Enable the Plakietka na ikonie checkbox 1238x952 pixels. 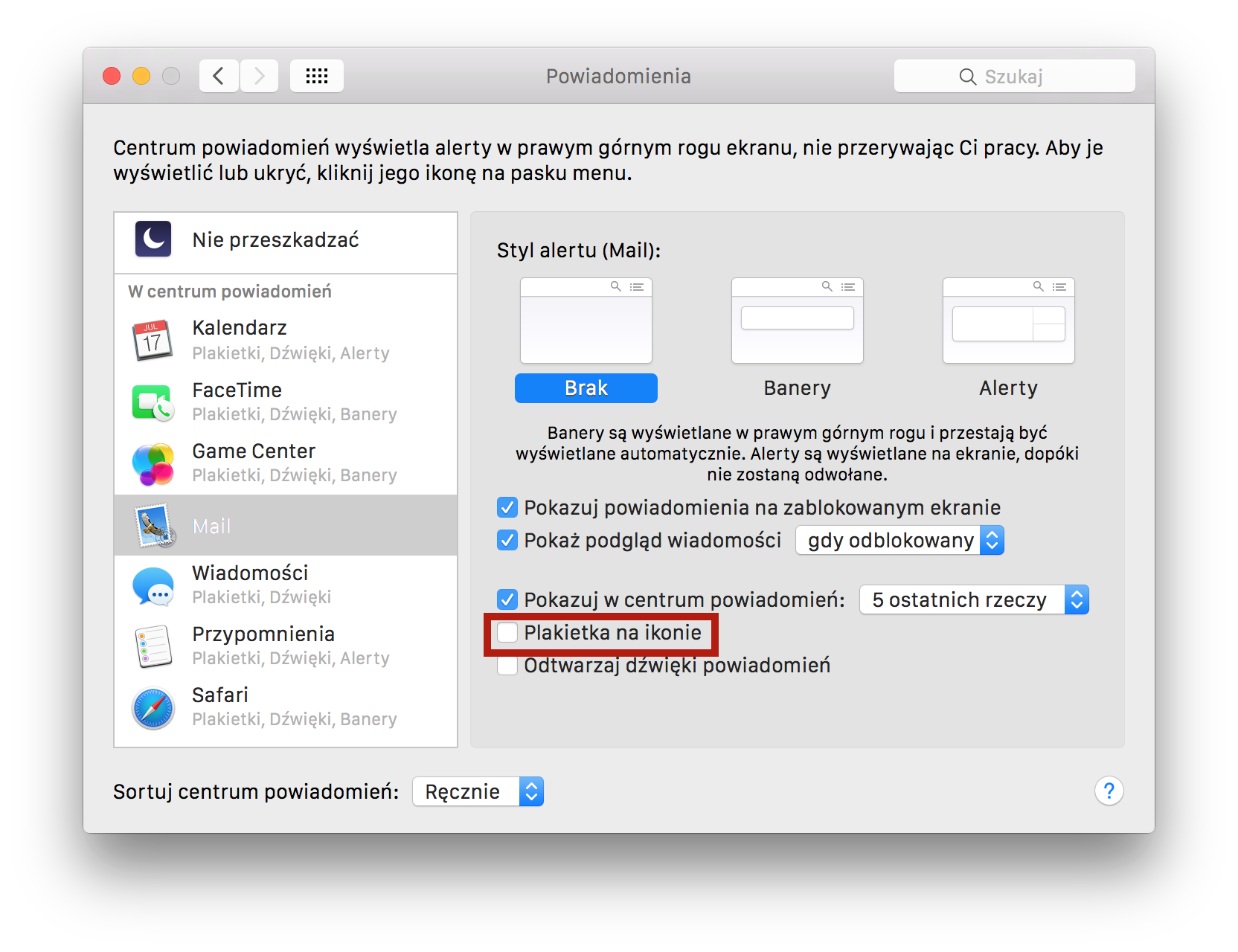[x=507, y=633]
